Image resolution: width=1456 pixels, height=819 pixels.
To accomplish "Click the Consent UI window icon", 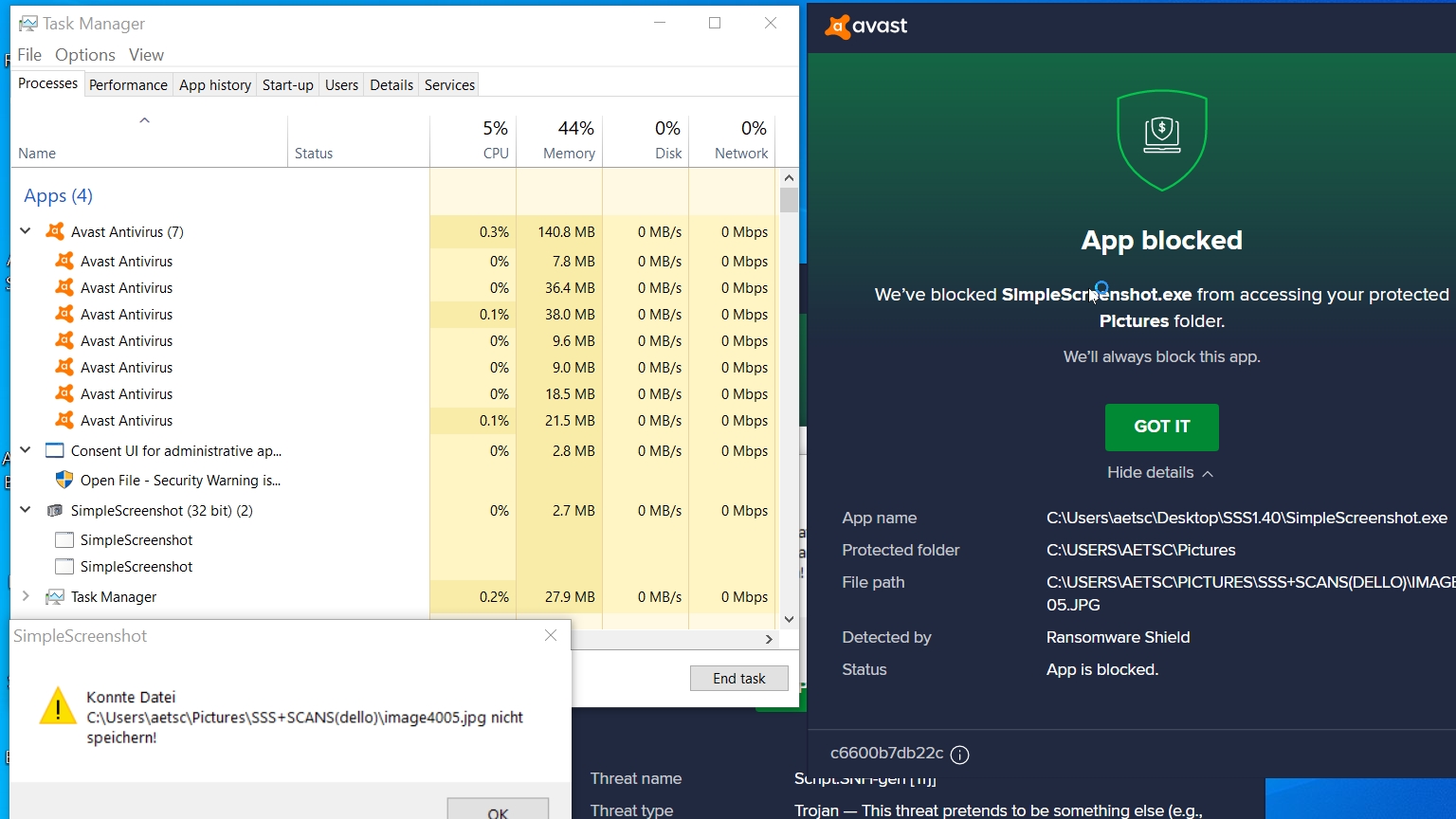I will (55, 450).
